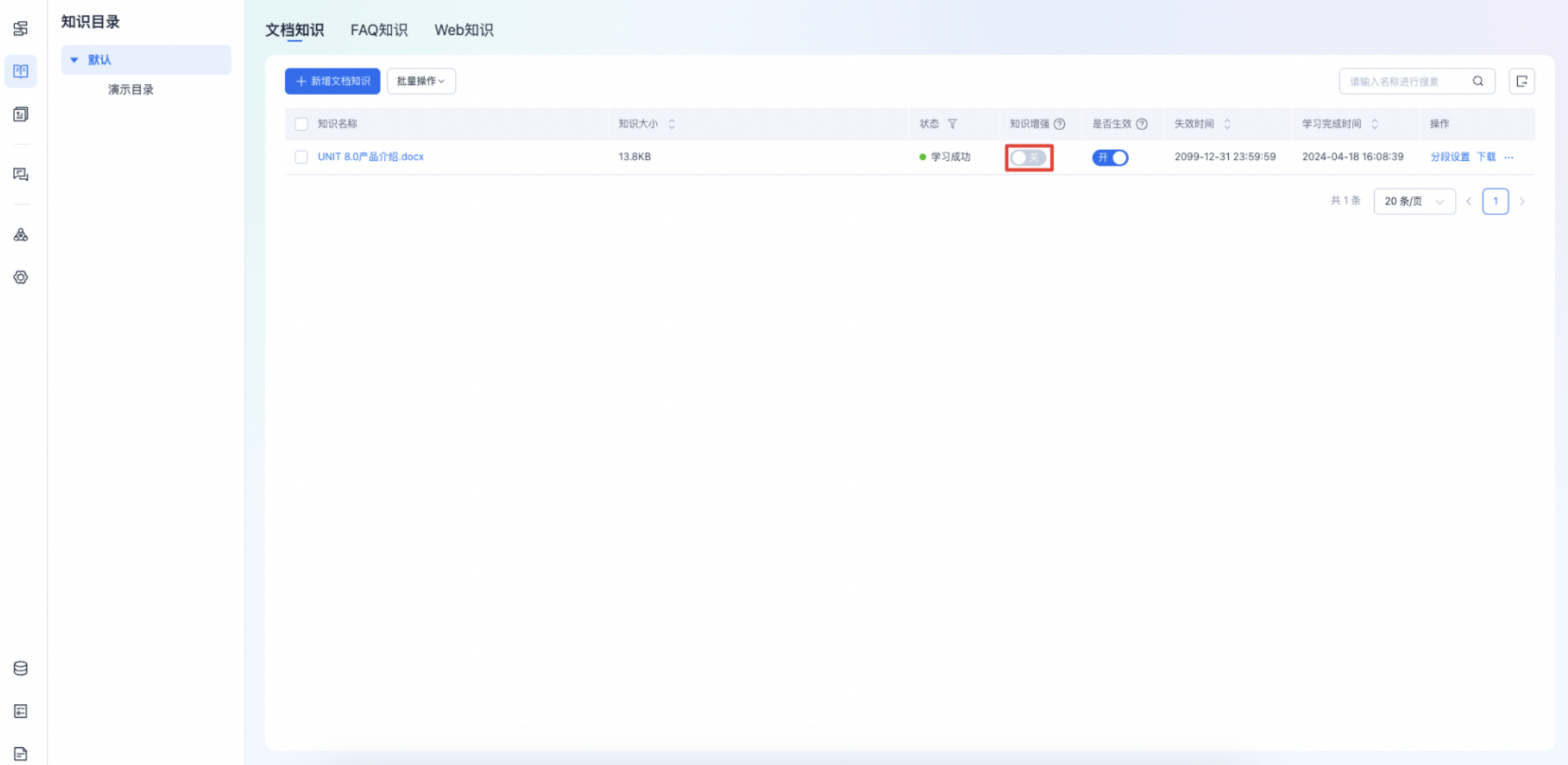Switch to the FAQ知识 tab
1568x765 pixels.
(379, 30)
